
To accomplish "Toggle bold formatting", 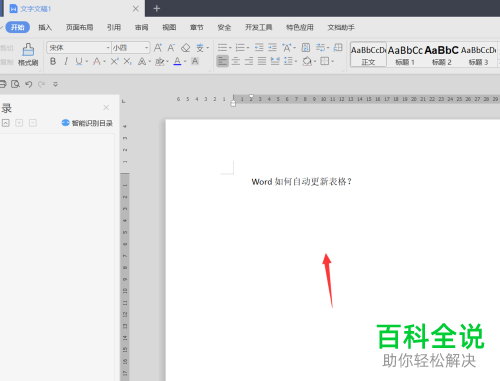I will click(53, 61).
